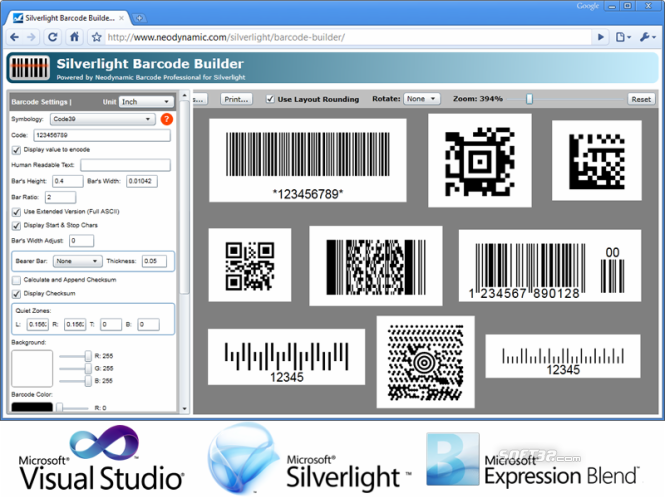
Task: Click the Microsoft Expression Blend logo
Action: click(534, 460)
